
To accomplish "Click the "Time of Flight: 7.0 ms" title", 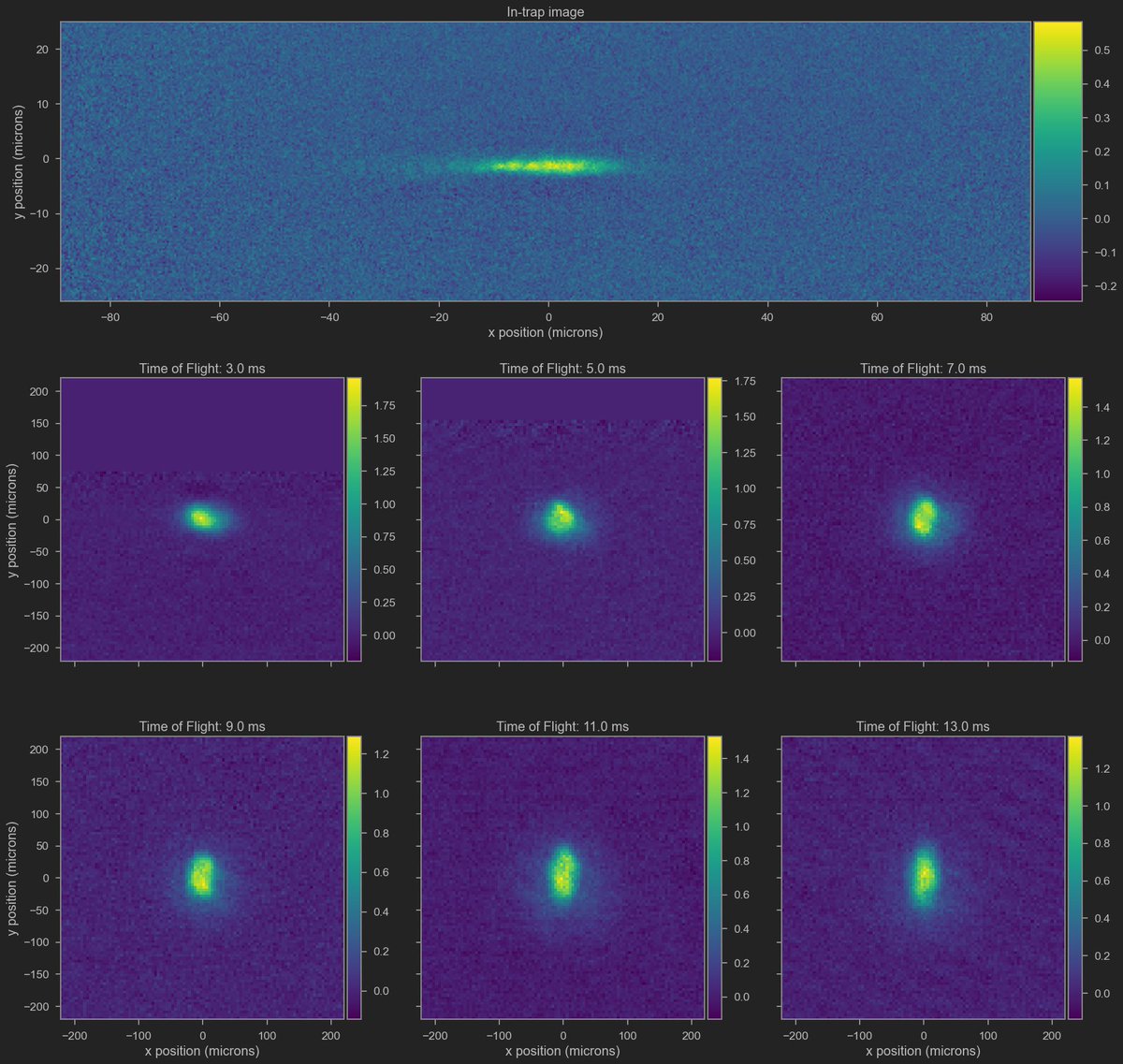I will click(x=923, y=369).
